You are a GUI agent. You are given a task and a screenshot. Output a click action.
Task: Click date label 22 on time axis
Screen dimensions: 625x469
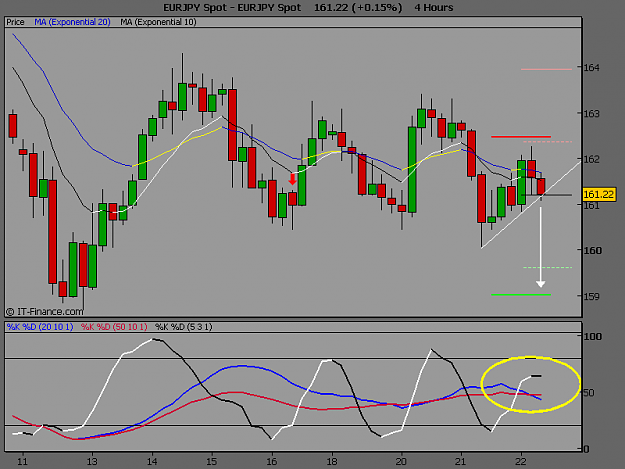[521, 462]
